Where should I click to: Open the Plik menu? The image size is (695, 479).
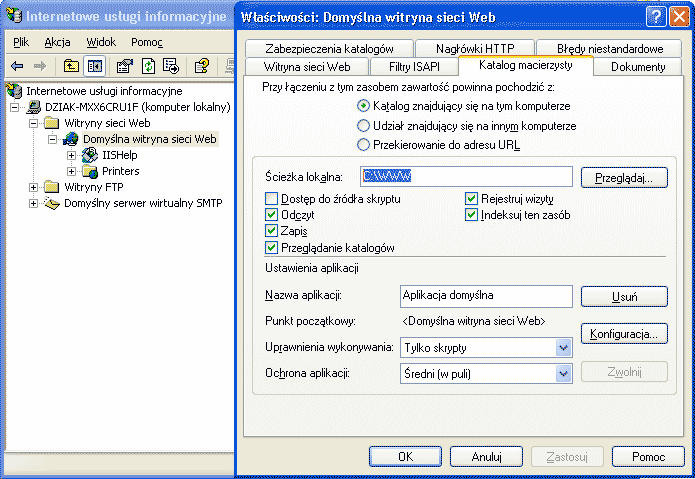(x=21, y=42)
